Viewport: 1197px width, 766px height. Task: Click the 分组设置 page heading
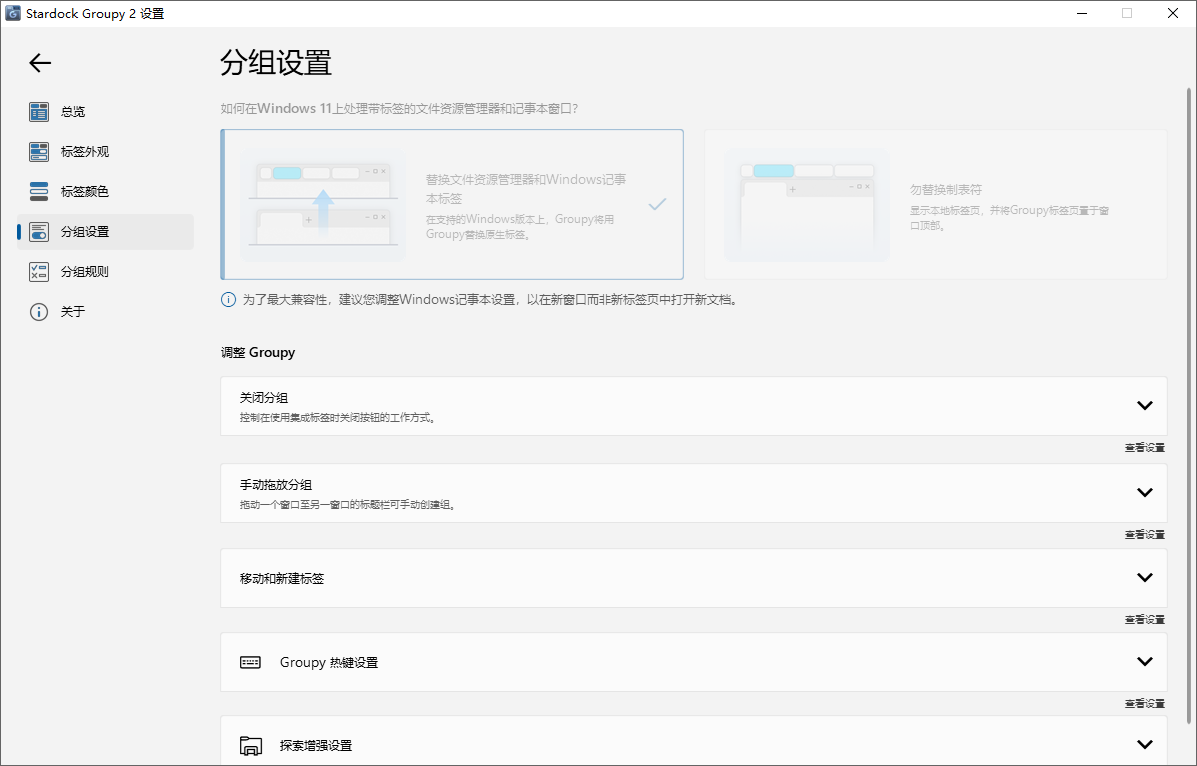click(x=276, y=63)
